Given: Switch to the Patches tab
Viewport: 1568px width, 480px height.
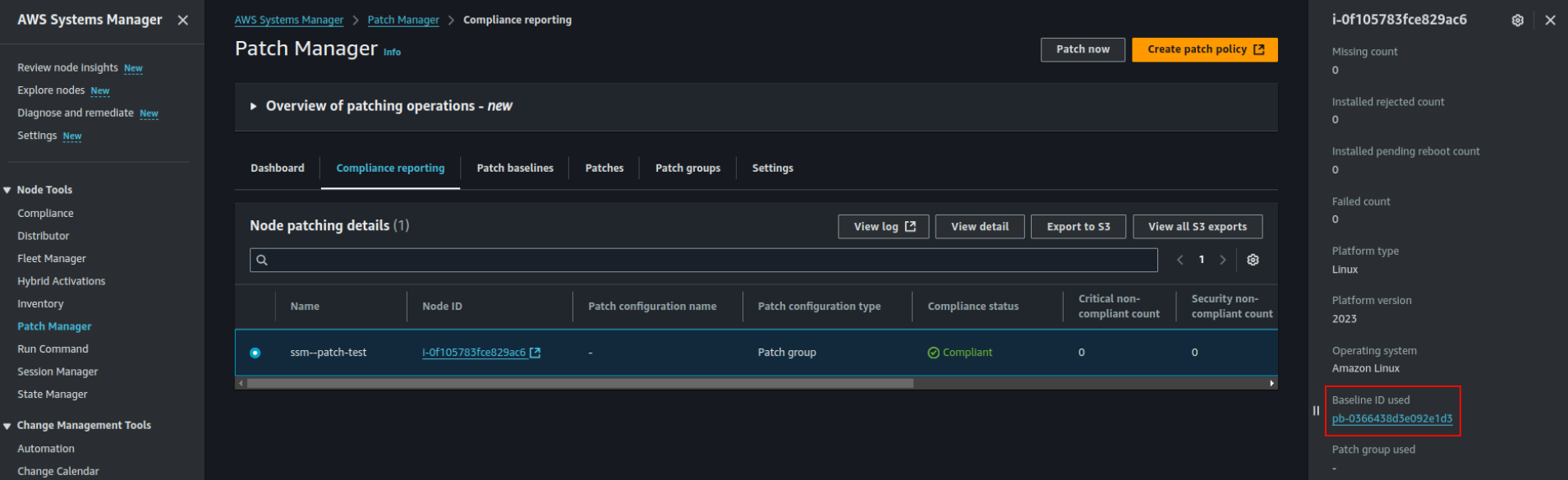Looking at the screenshot, I should point(605,168).
